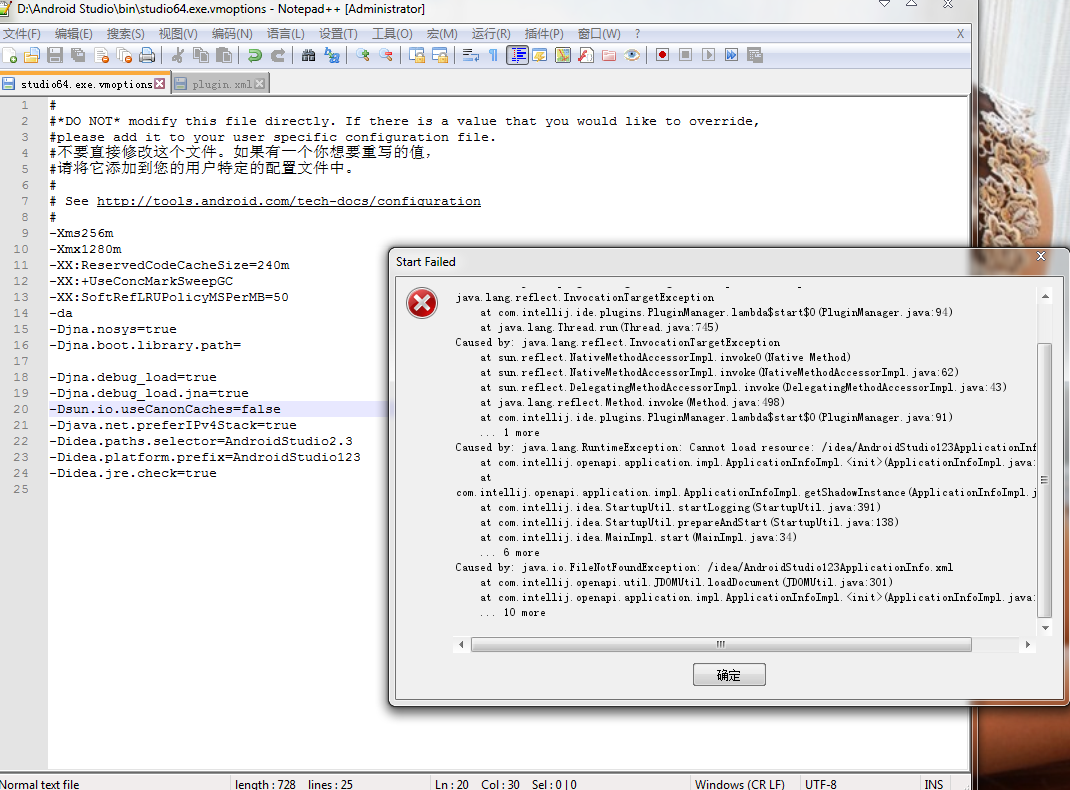The image size is (1070, 790).
Task: Click the Close All toolbar icon
Action: pyautogui.click(x=124, y=55)
